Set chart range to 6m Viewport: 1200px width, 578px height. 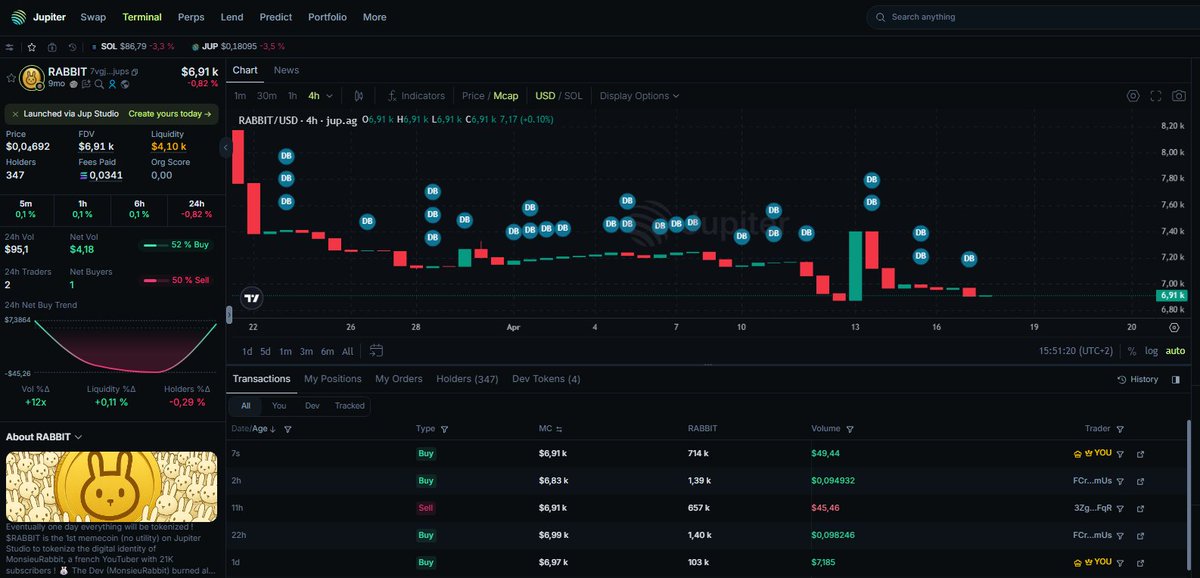click(x=327, y=351)
